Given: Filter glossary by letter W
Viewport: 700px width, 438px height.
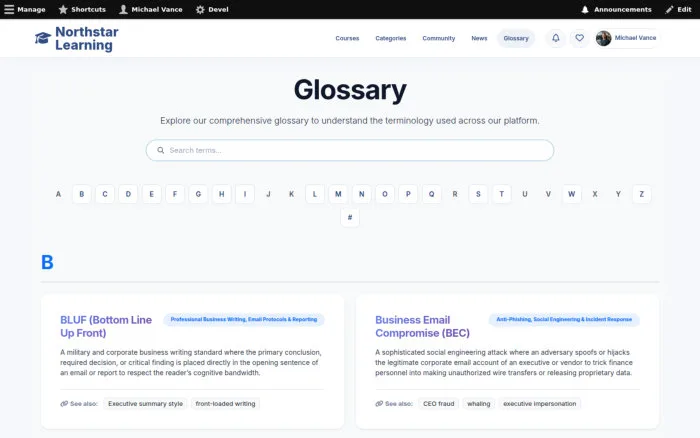Looking at the screenshot, I should [571, 194].
